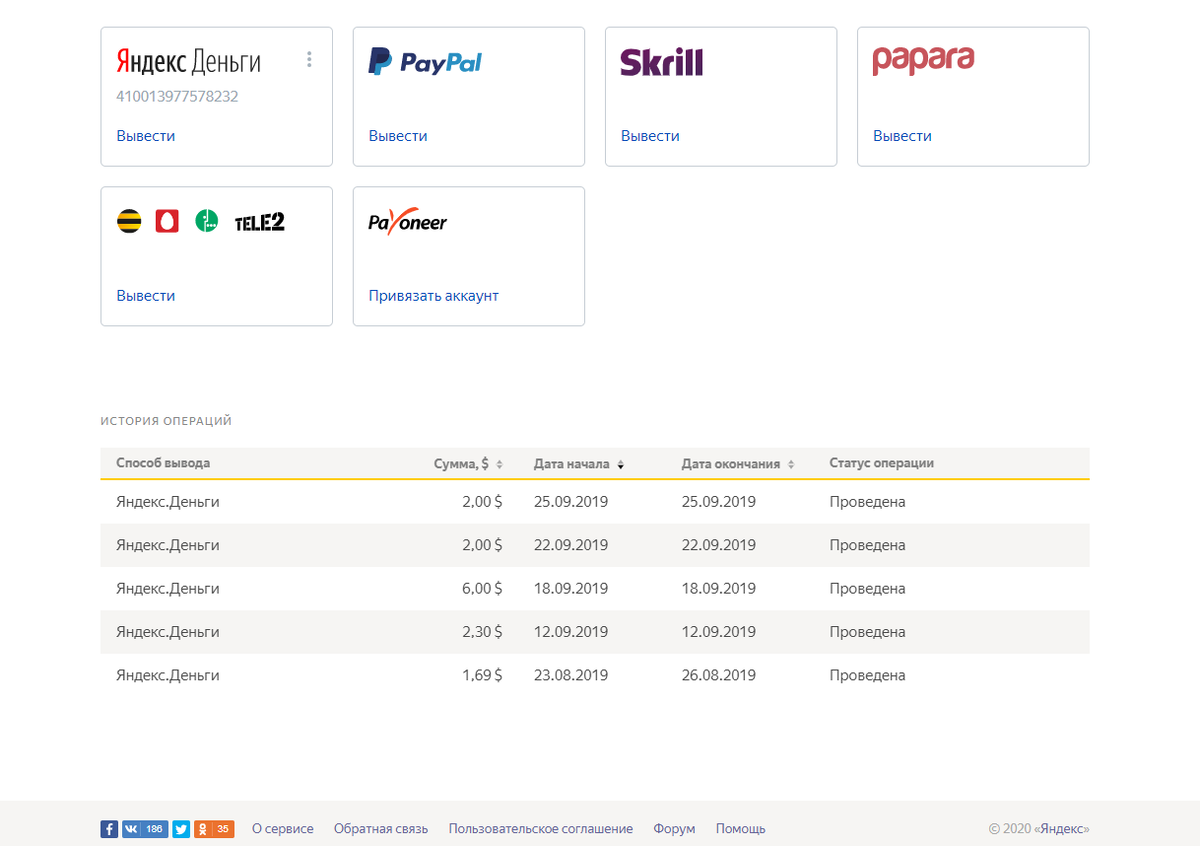Viewport: 1200px width, 846px height.
Task: Open the VK share icon in footer
Action: (131, 829)
